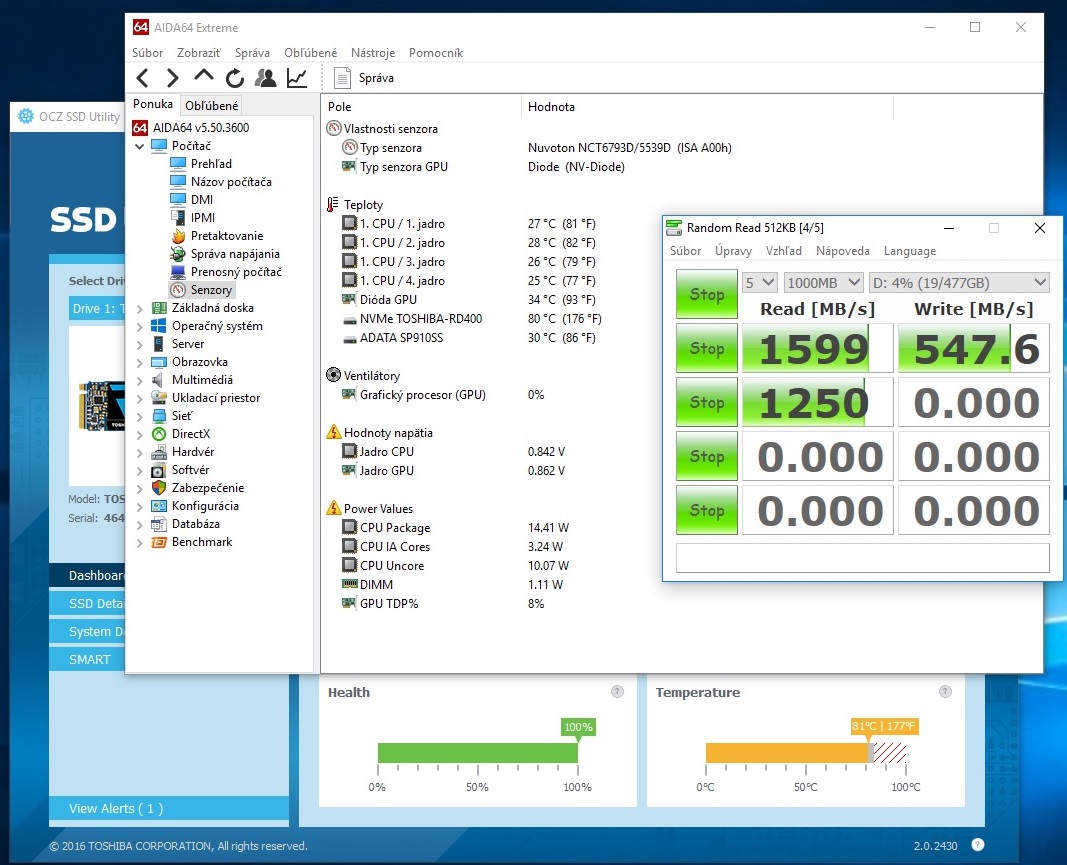The image size is (1067, 865).
Task: Select the Ukladací priestor icon
Action: [x=159, y=398]
